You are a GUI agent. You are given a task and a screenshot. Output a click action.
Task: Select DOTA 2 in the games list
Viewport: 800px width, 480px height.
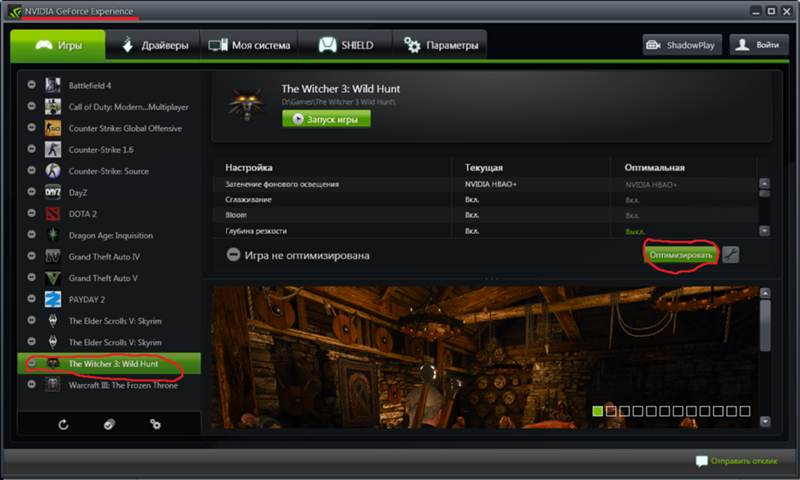tap(109, 214)
